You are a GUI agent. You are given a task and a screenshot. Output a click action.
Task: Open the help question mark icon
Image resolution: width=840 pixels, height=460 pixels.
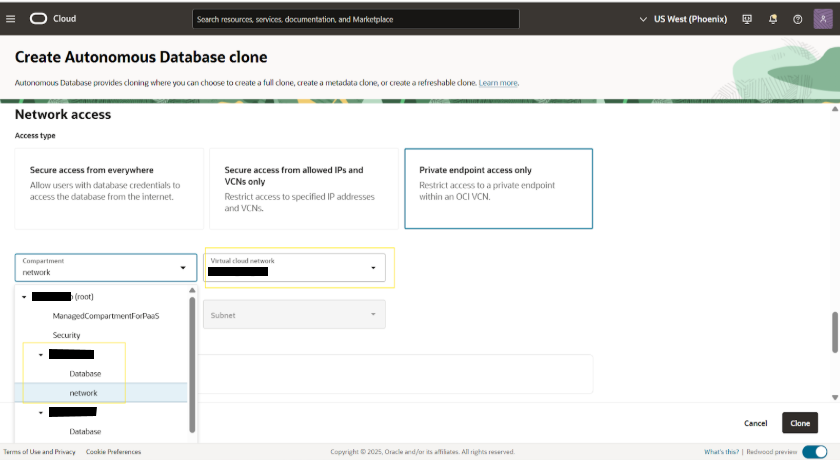coord(797,18)
